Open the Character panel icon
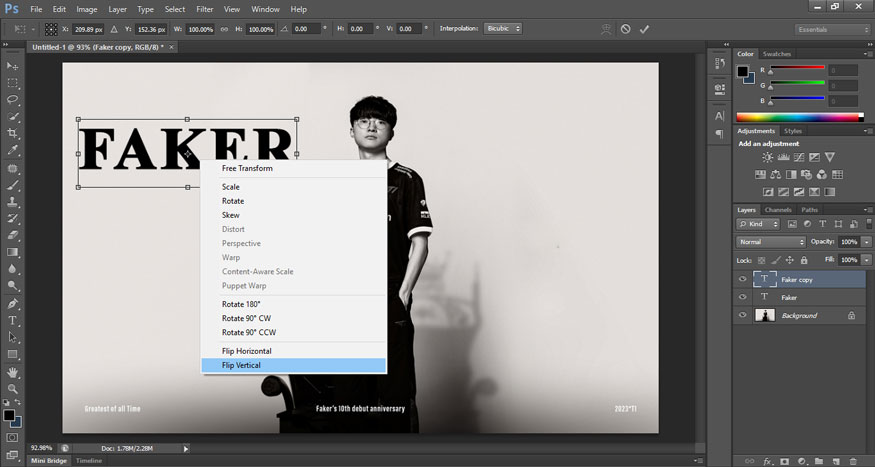 720,116
